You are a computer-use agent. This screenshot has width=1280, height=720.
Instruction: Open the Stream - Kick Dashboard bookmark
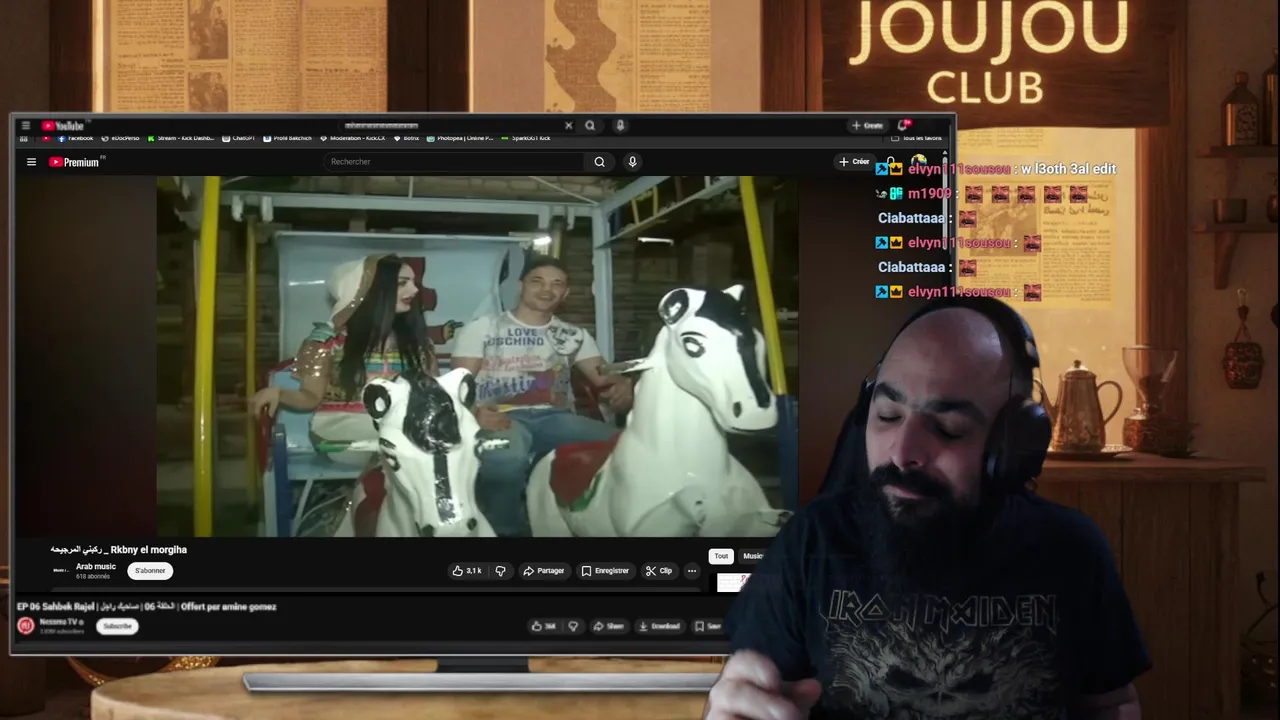tap(181, 139)
